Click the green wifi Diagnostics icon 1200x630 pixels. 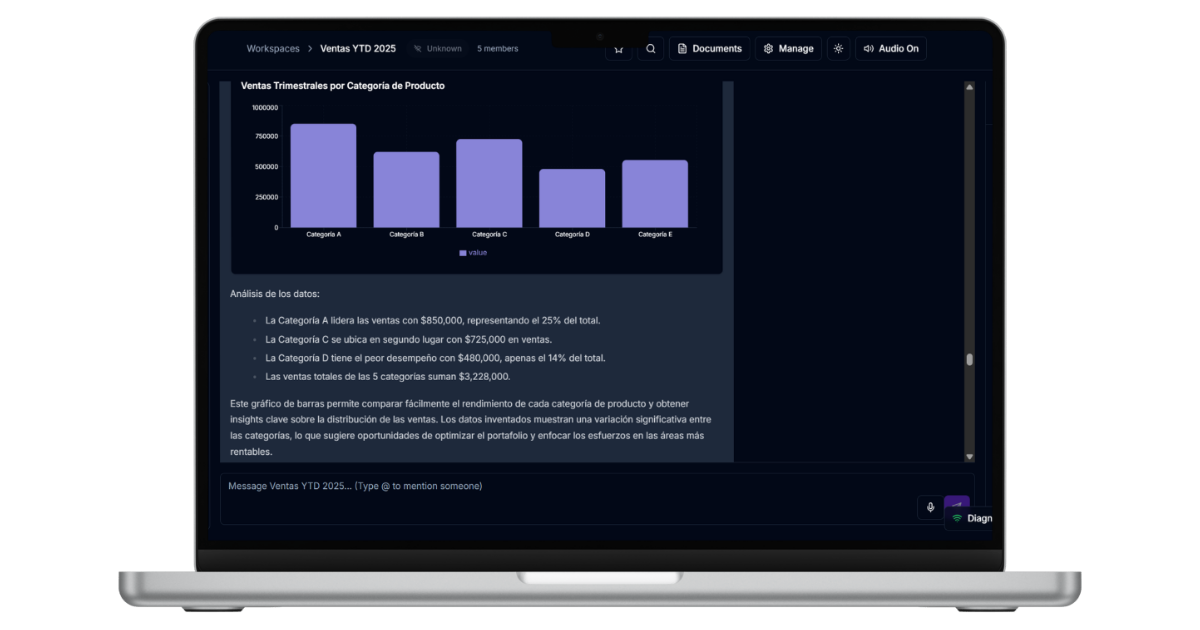coord(957,518)
